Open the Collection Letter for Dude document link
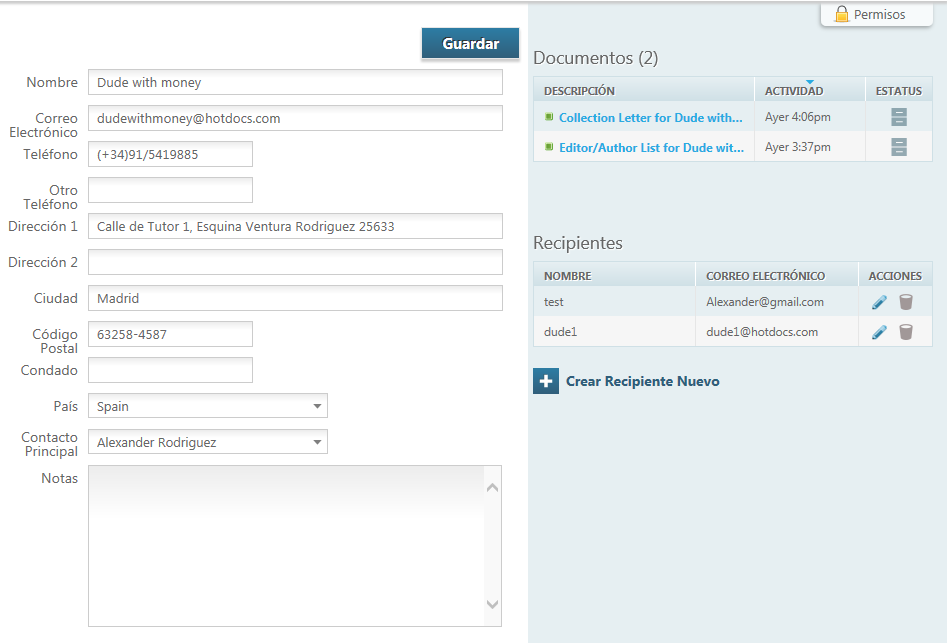947x643 pixels. [x=650, y=118]
